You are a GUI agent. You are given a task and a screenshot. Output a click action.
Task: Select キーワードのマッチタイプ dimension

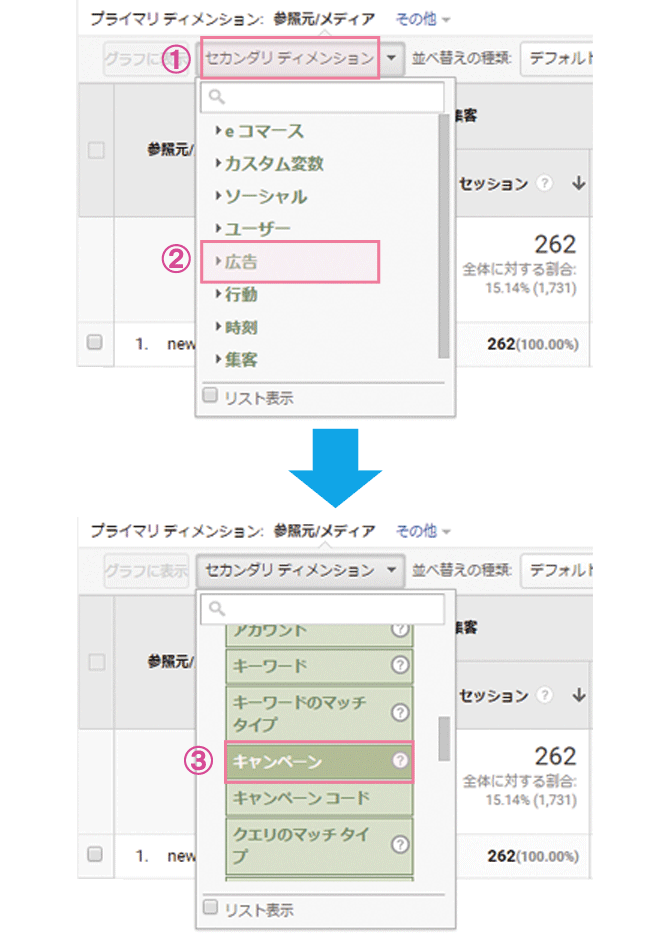319,713
